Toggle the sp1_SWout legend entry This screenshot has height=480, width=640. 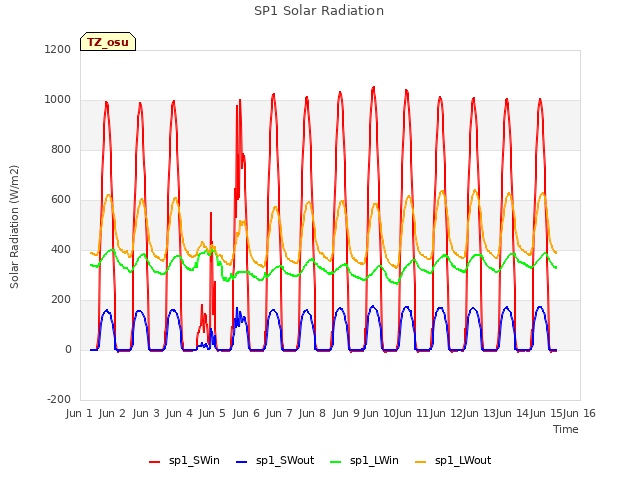[275, 461]
